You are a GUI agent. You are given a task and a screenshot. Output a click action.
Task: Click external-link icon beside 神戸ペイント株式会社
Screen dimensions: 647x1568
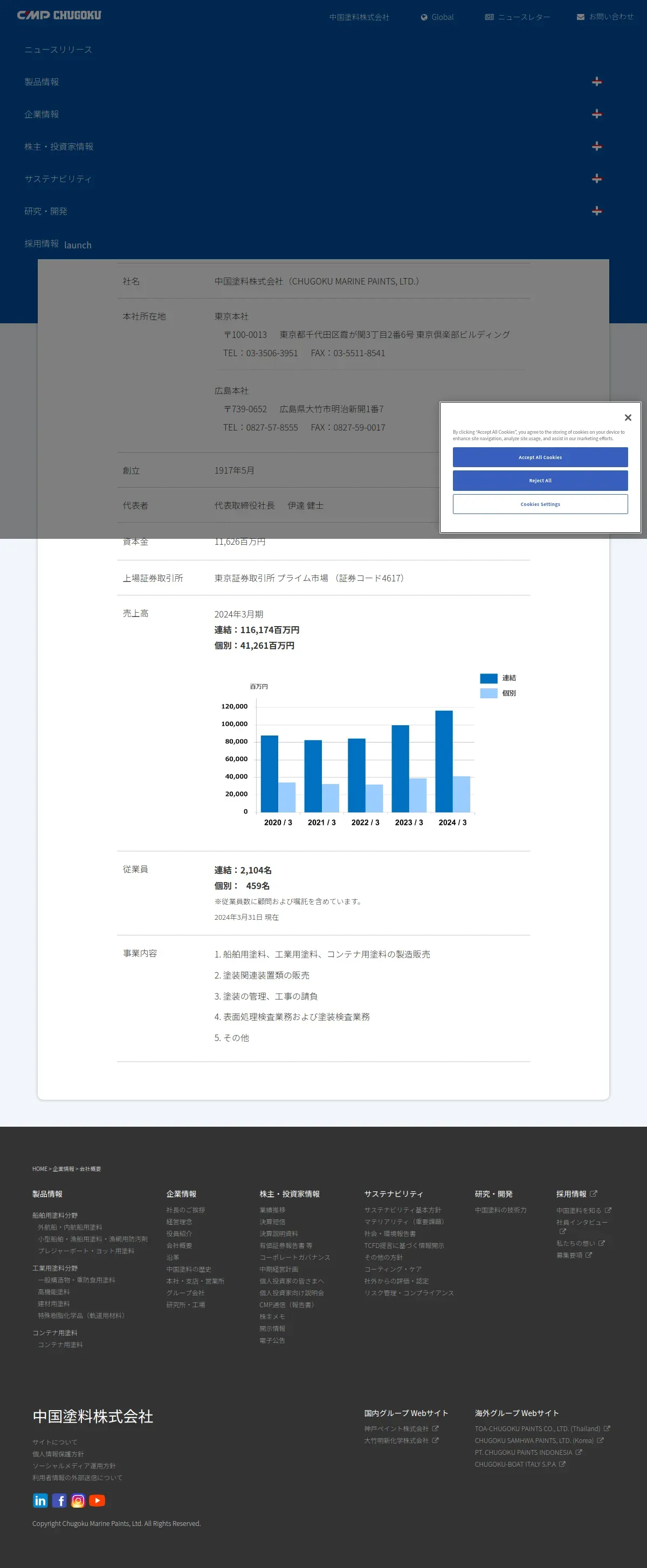[436, 1428]
